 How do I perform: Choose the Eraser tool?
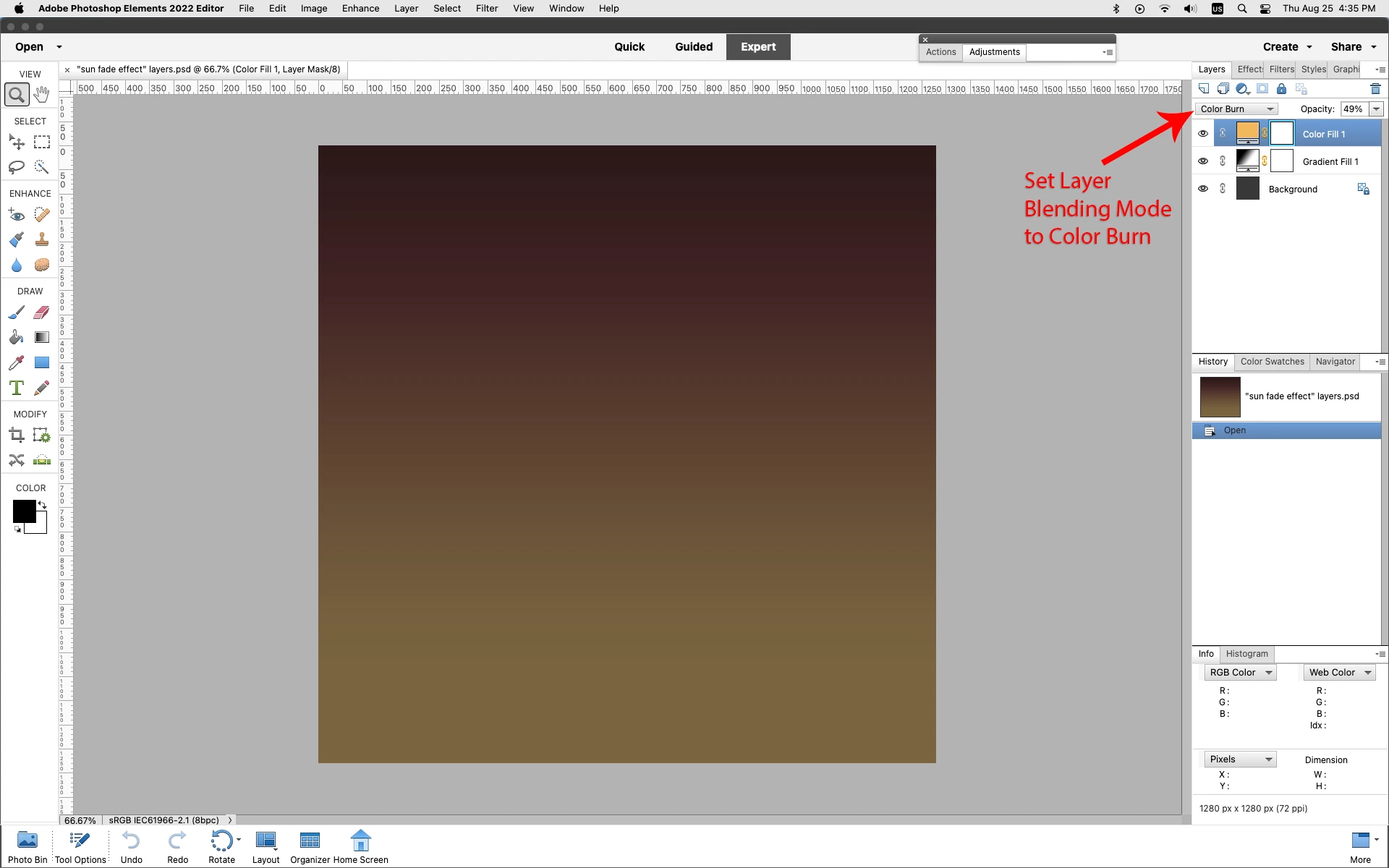[x=42, y=312]
